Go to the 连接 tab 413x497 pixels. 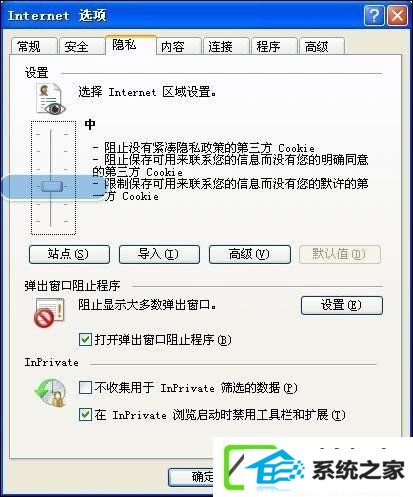(x=226, y=46)
